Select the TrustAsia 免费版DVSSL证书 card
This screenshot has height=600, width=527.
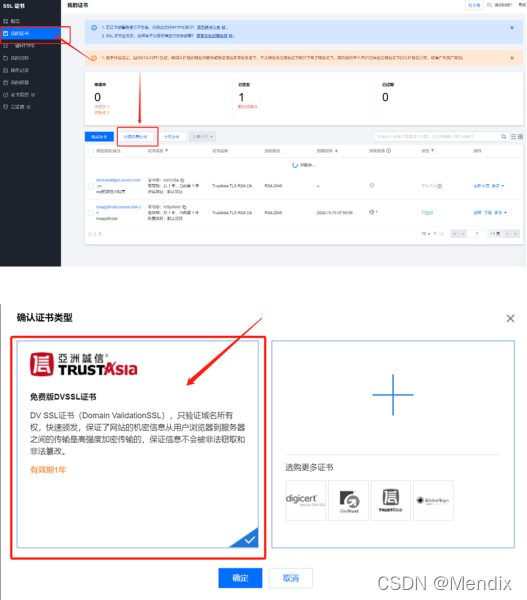[x=138, y=444]
